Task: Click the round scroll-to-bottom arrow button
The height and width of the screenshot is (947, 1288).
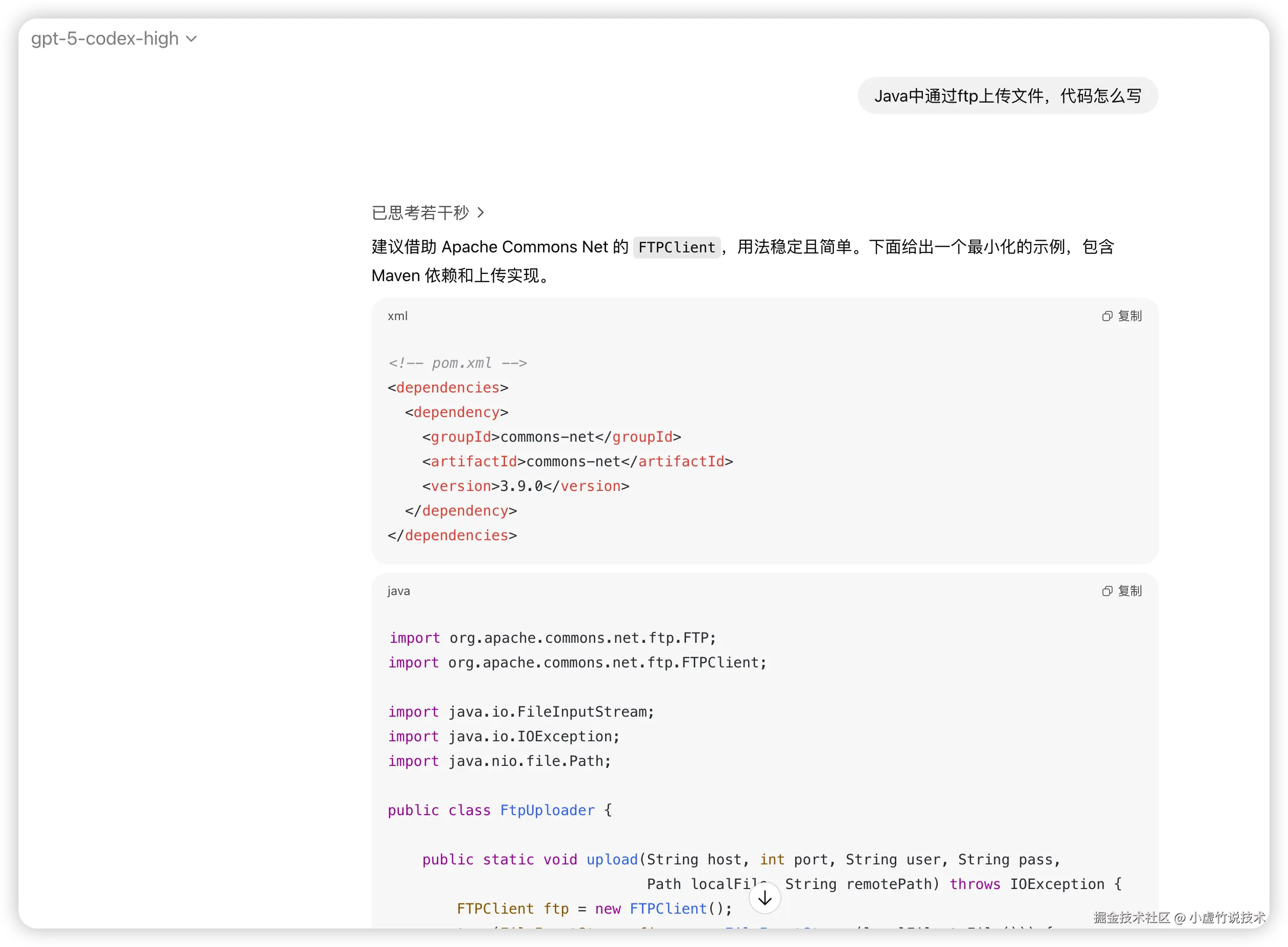Action: point(764,898)
